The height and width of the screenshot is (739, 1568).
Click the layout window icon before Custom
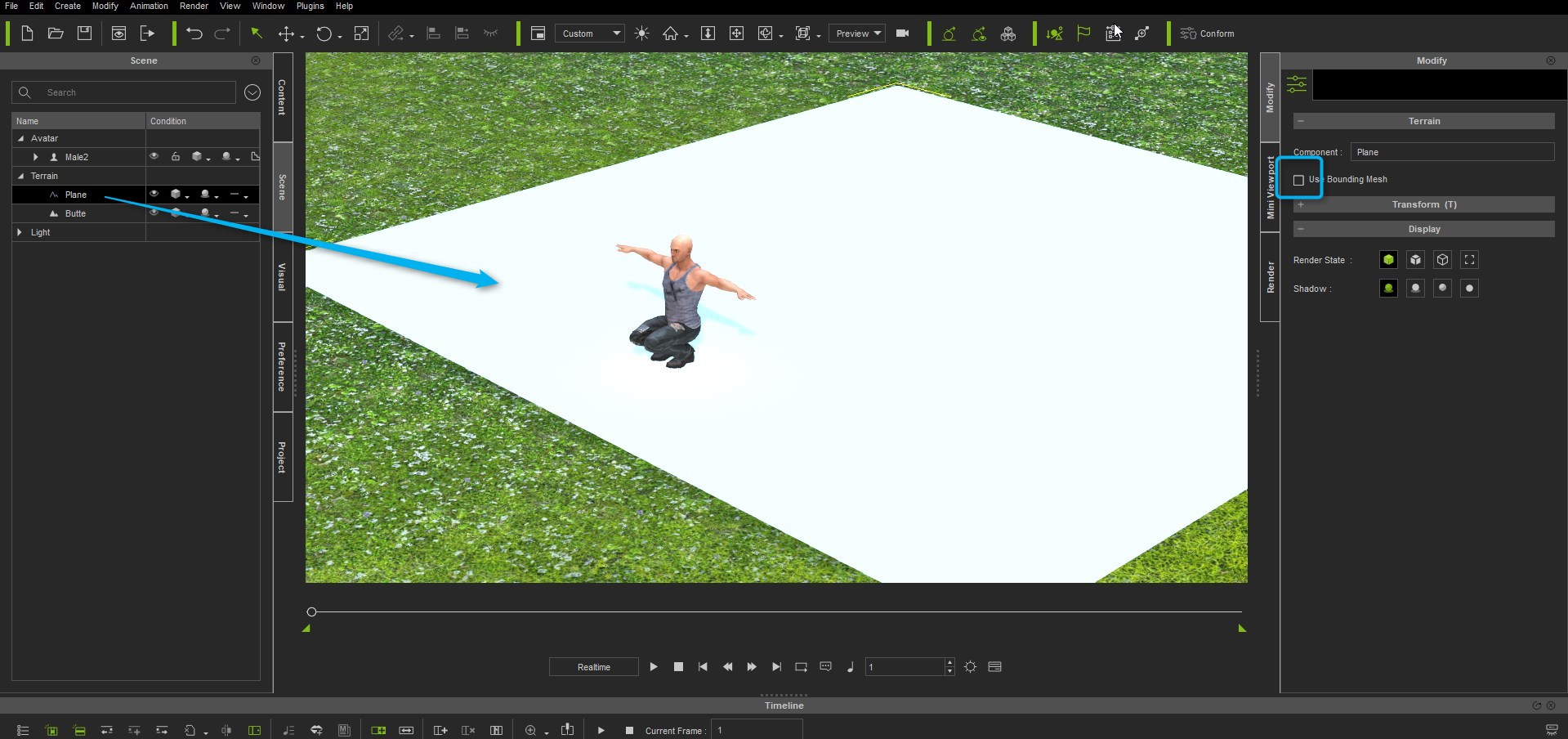click(x=538, y=34)
